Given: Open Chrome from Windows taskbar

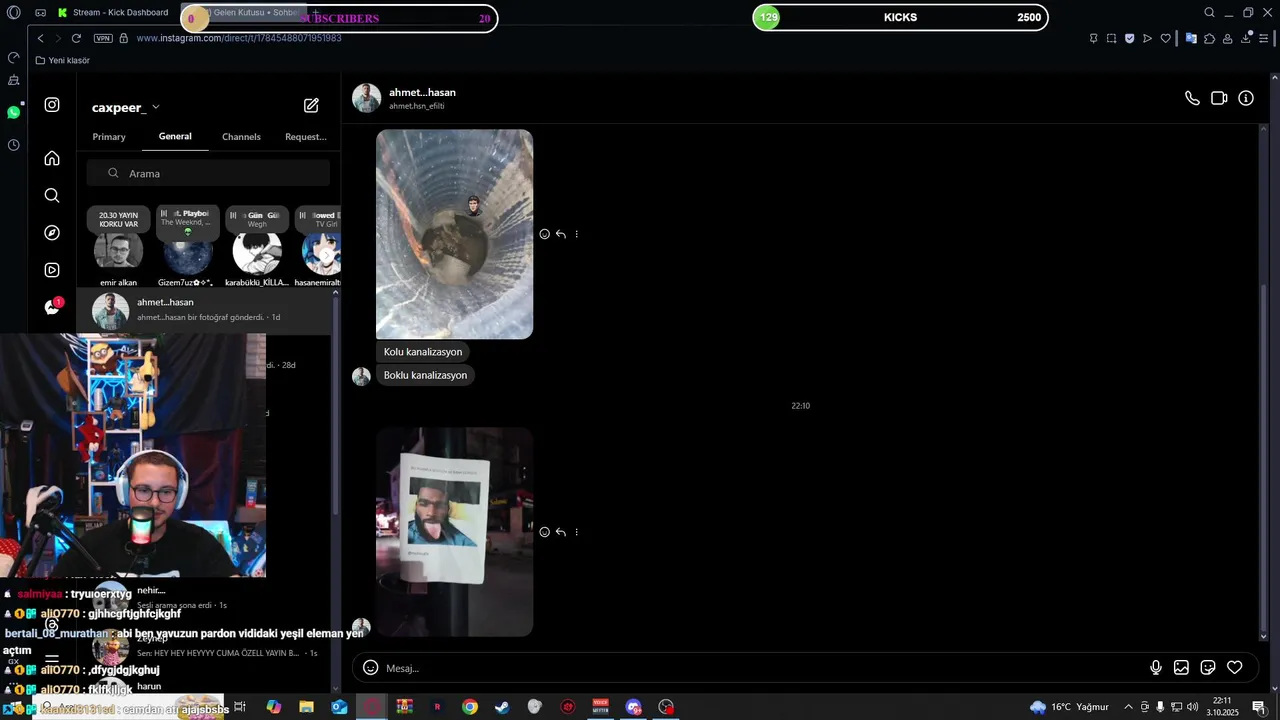Looking at the screenshot, I should (x=469, y=707).
